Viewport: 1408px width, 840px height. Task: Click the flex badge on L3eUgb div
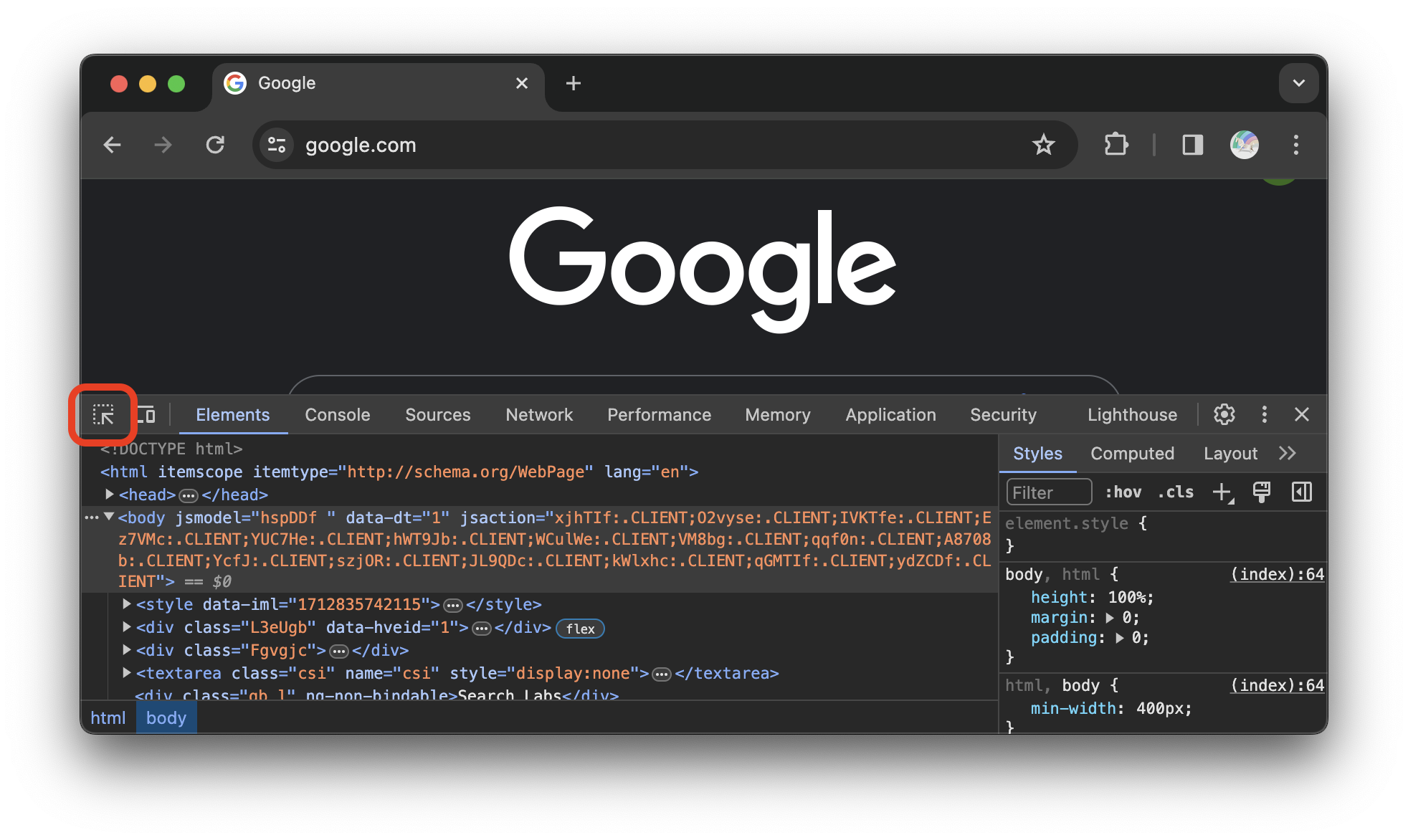[x=581, y=629]
